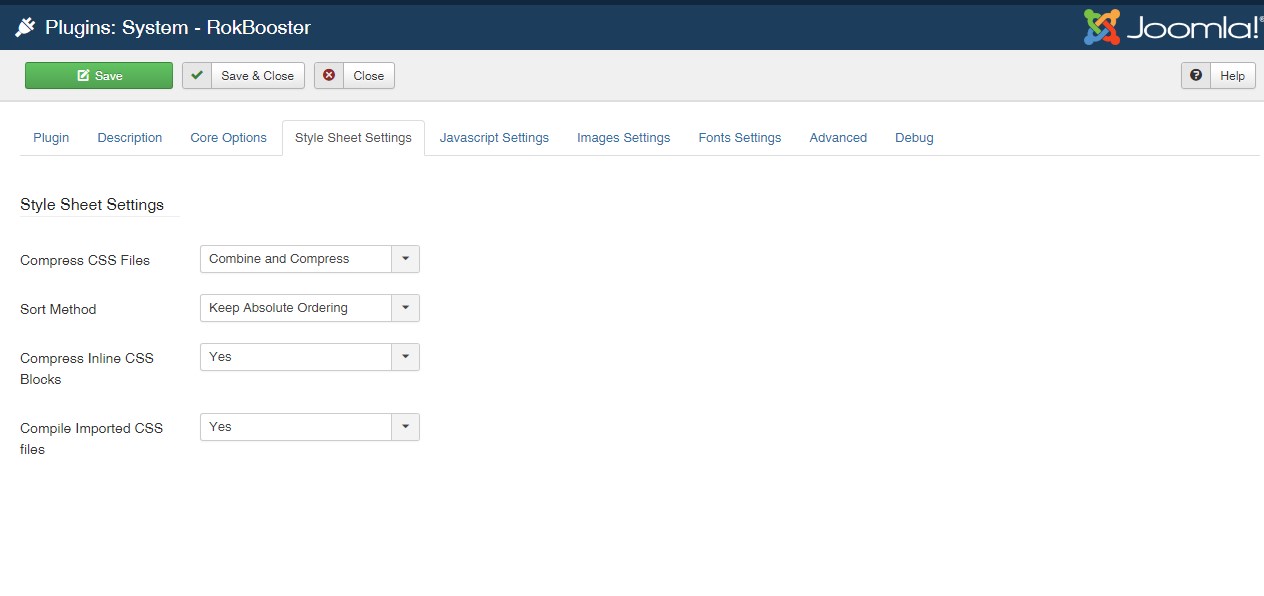The image size is (1264, 596).
Task: Click the Sort Method label
Action: coord(58,309)
